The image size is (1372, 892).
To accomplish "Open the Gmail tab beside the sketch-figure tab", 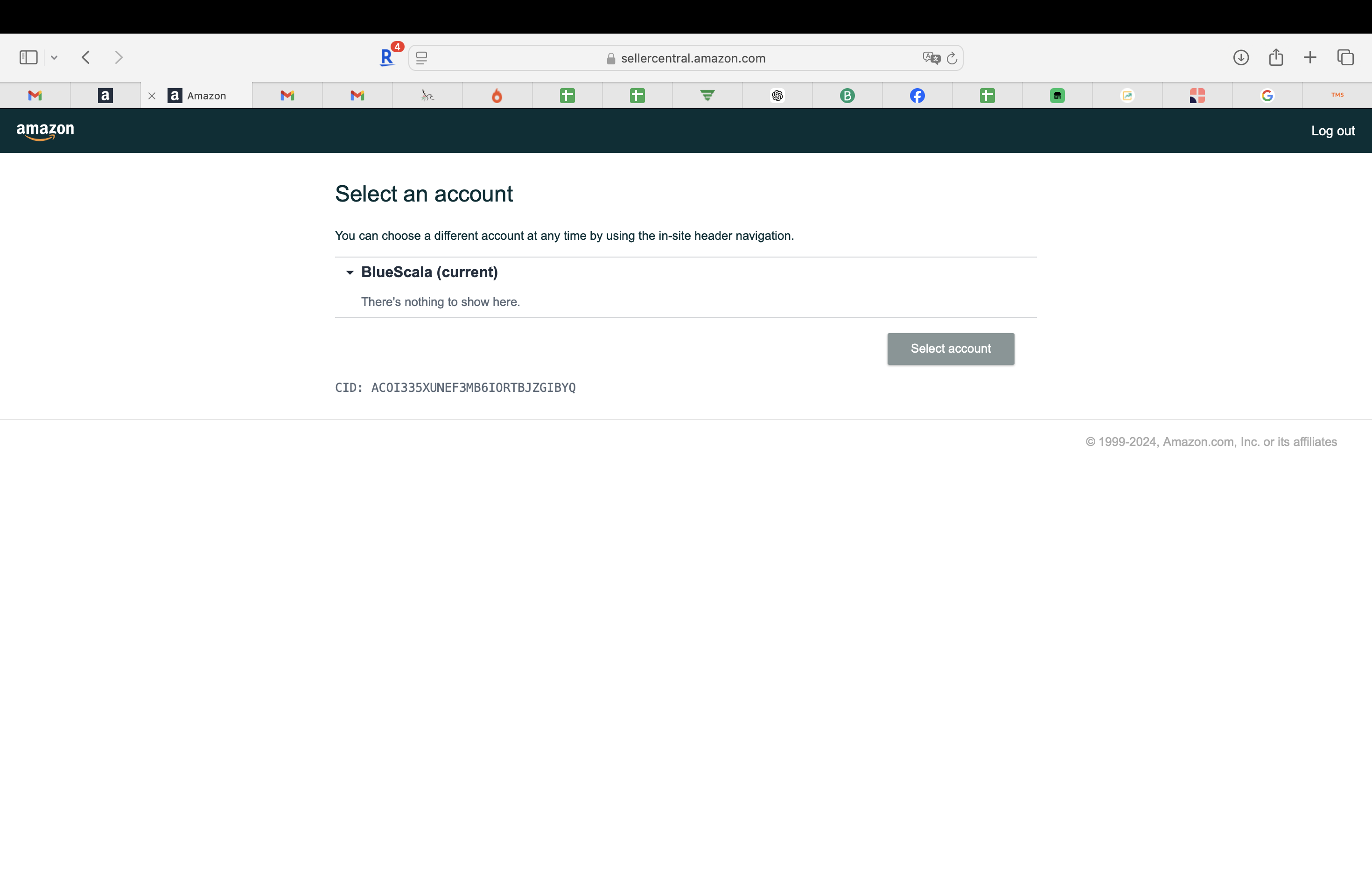I will click(x=357, y=96).
